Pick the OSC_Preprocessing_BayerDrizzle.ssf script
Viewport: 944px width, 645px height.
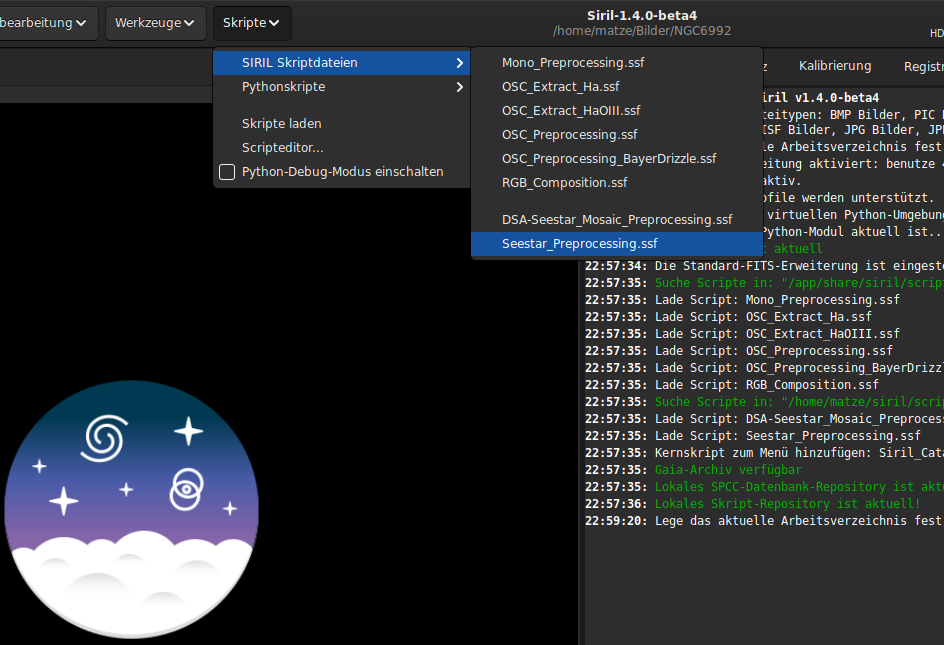(x=609, y=159)
